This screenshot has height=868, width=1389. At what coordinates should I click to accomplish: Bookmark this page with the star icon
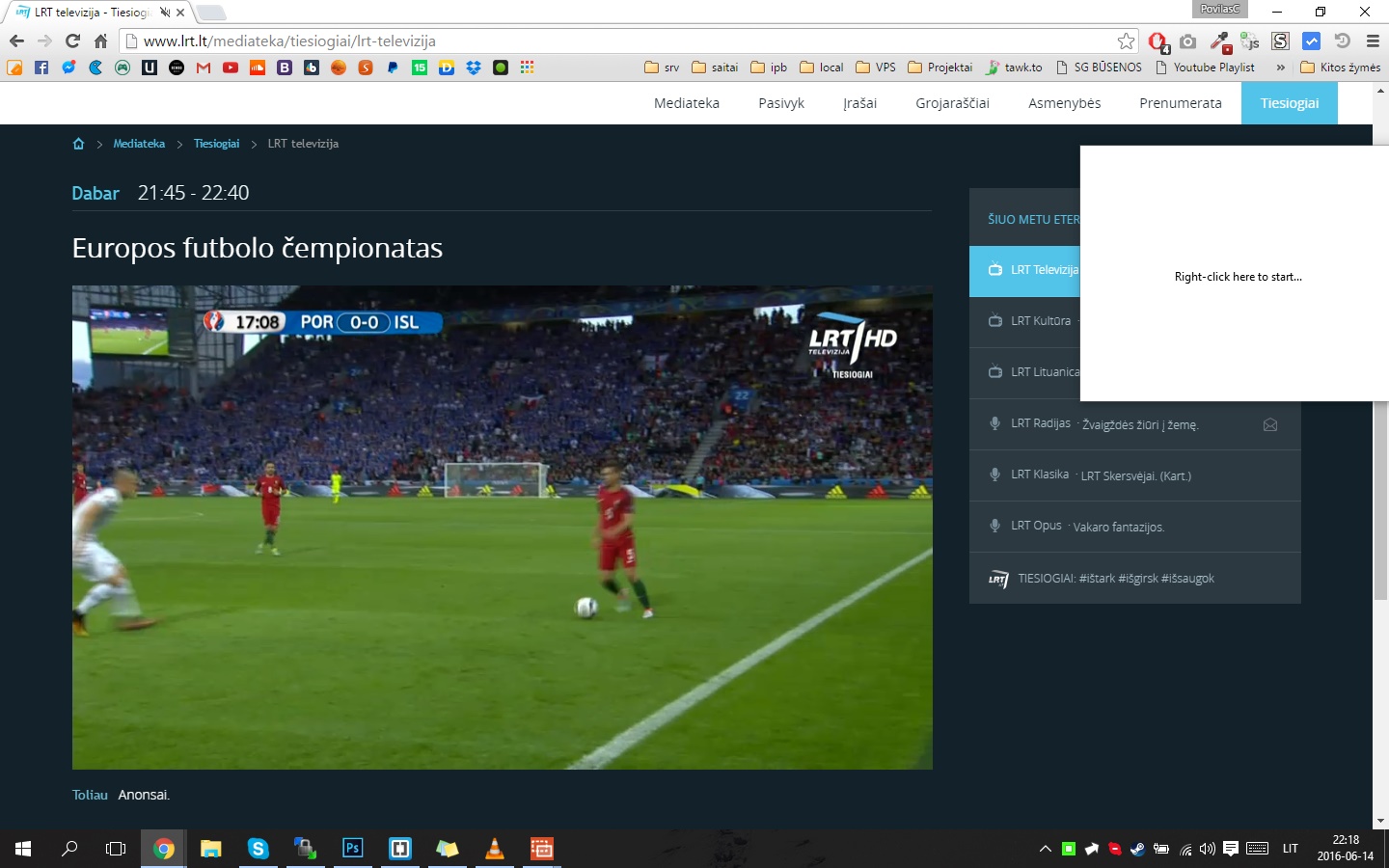1126,41
